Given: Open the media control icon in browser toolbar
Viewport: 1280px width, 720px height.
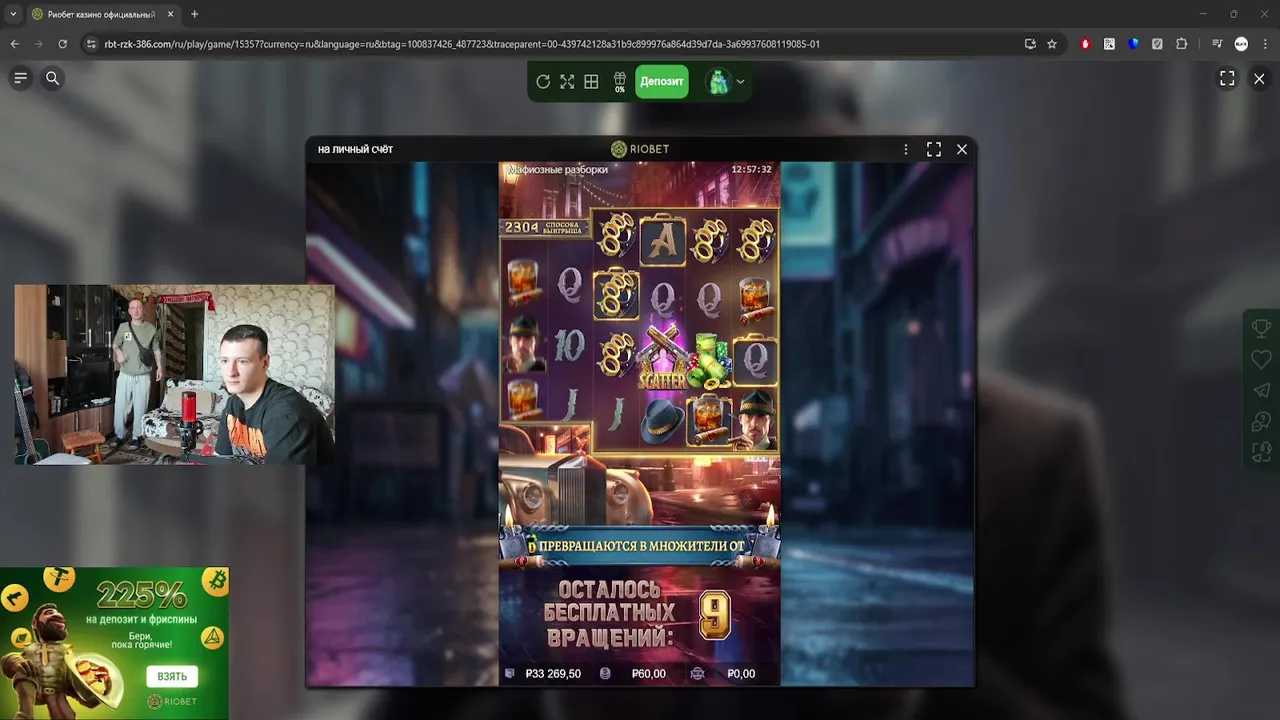Looking at the screenshot, I should [1217, 44].
